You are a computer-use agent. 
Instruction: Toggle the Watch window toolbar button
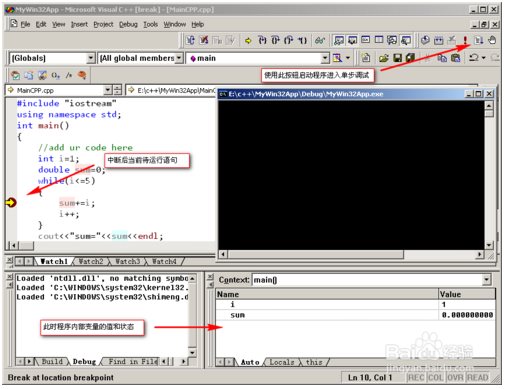tap(339, 40)
